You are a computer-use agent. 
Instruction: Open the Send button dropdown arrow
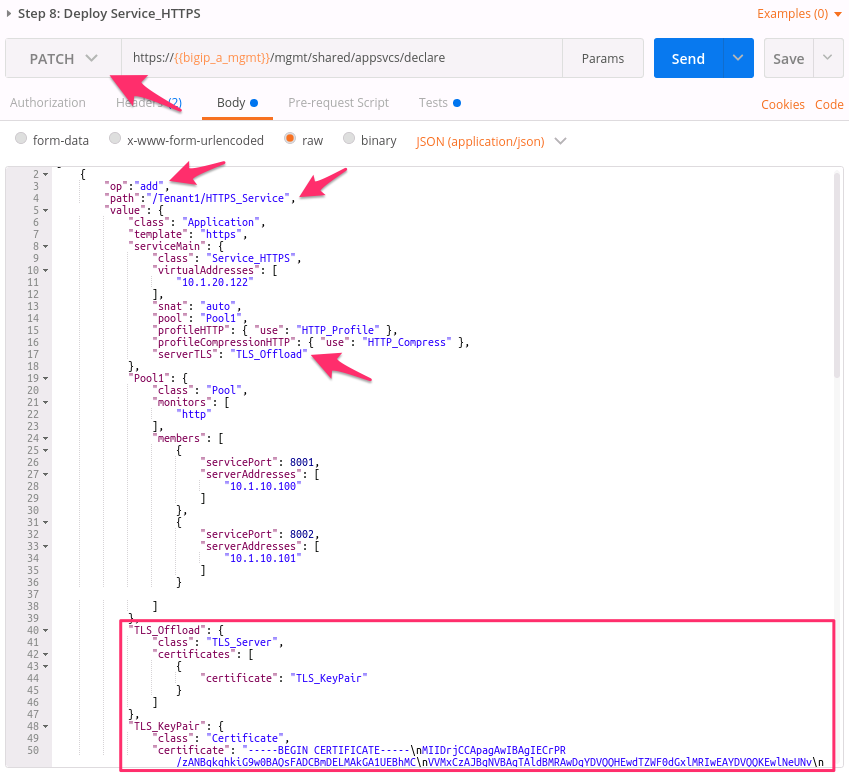[738, 58]
